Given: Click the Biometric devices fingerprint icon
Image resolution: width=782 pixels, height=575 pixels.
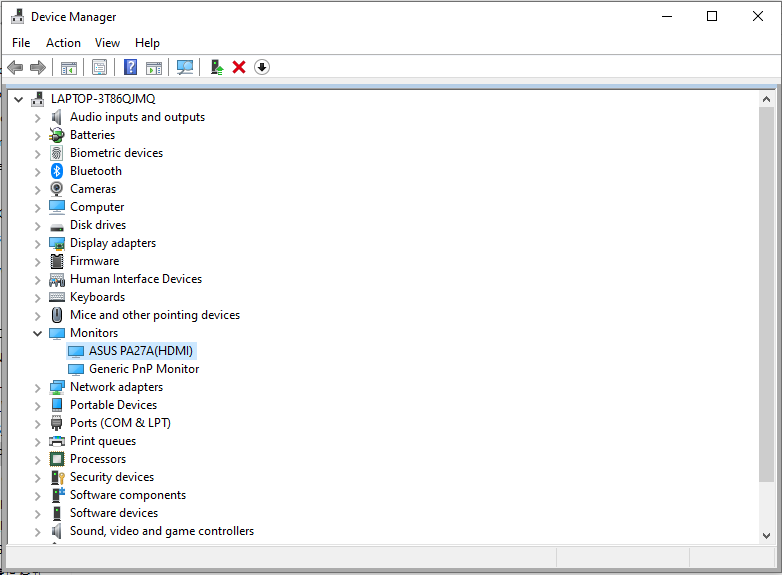Looking at the screenshot, I should click(x=57, y=153).
